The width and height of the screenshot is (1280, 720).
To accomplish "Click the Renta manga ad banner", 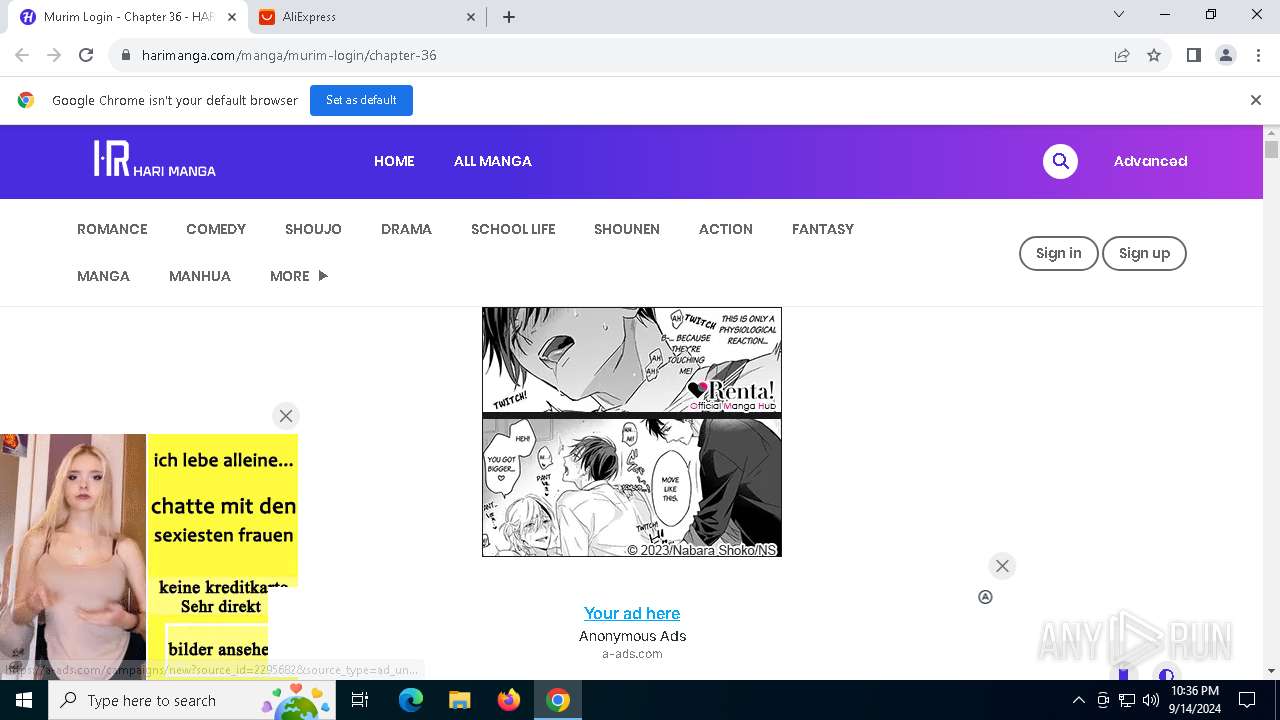I will 632,432.
